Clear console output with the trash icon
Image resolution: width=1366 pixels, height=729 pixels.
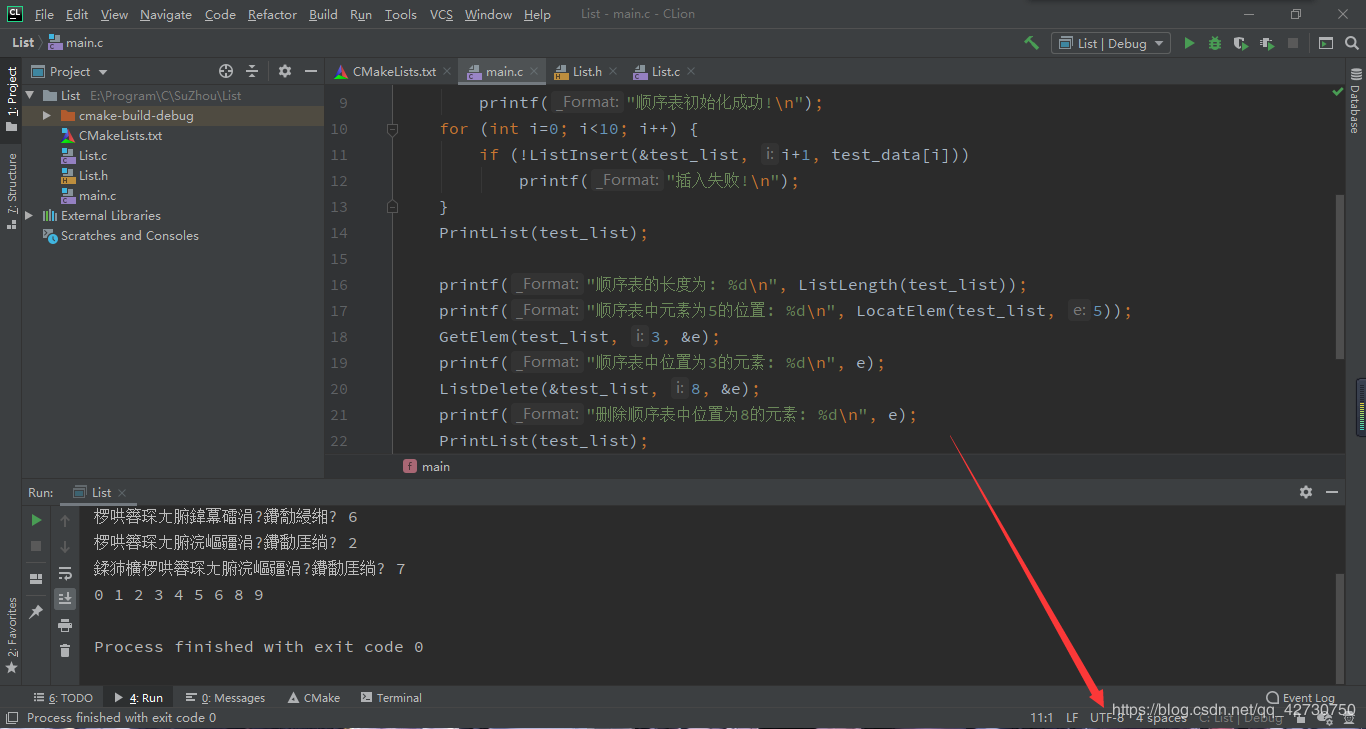click(65, 651)
